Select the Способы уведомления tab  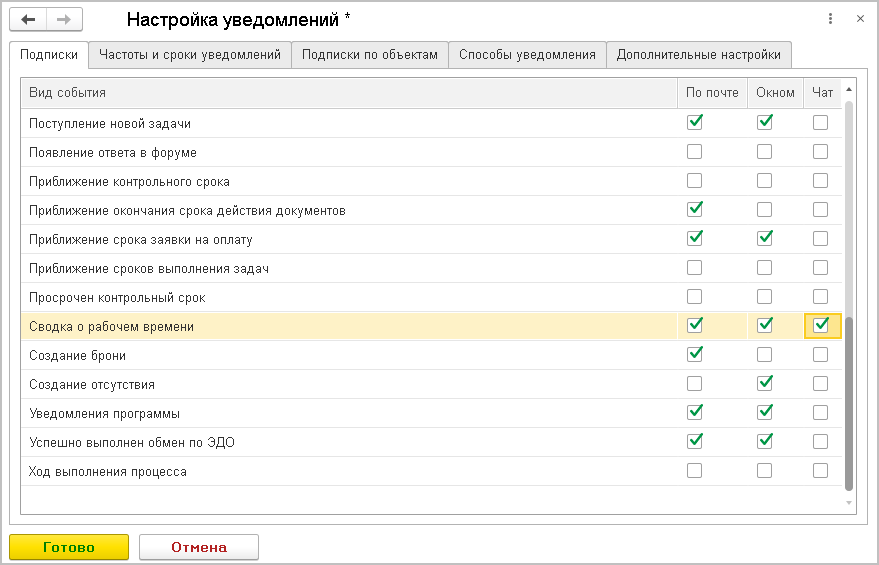[x=527, y=55]
